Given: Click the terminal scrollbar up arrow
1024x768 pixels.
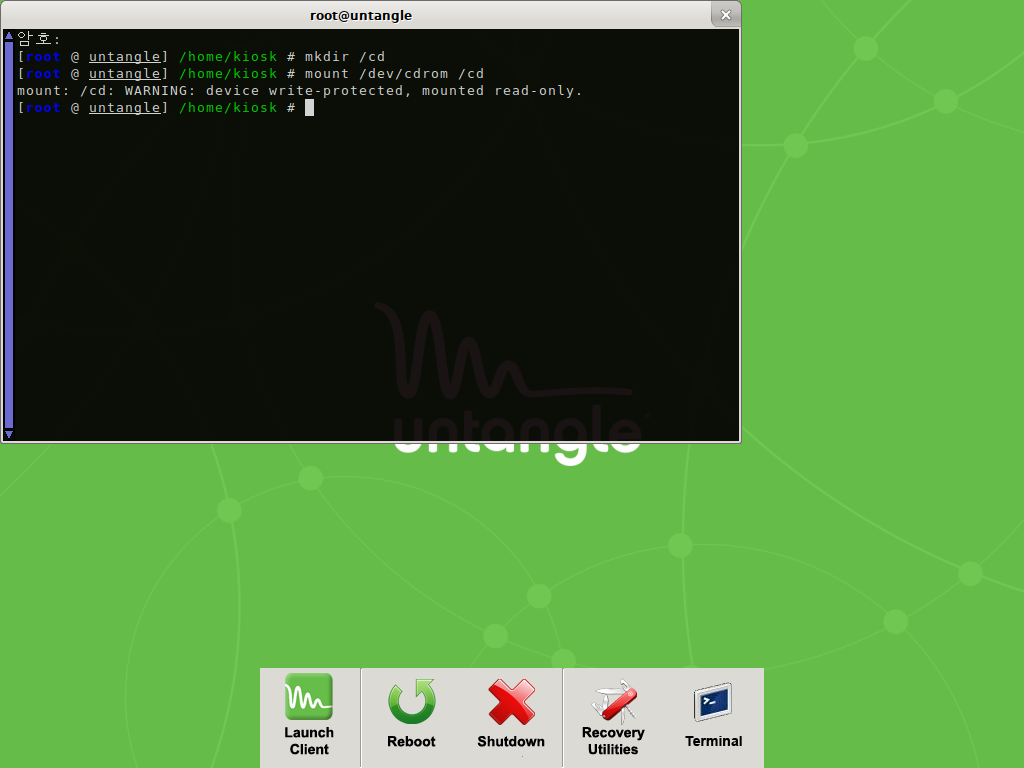Looking at the screenshot, I should pyautogui.click(x=8, y=35).
